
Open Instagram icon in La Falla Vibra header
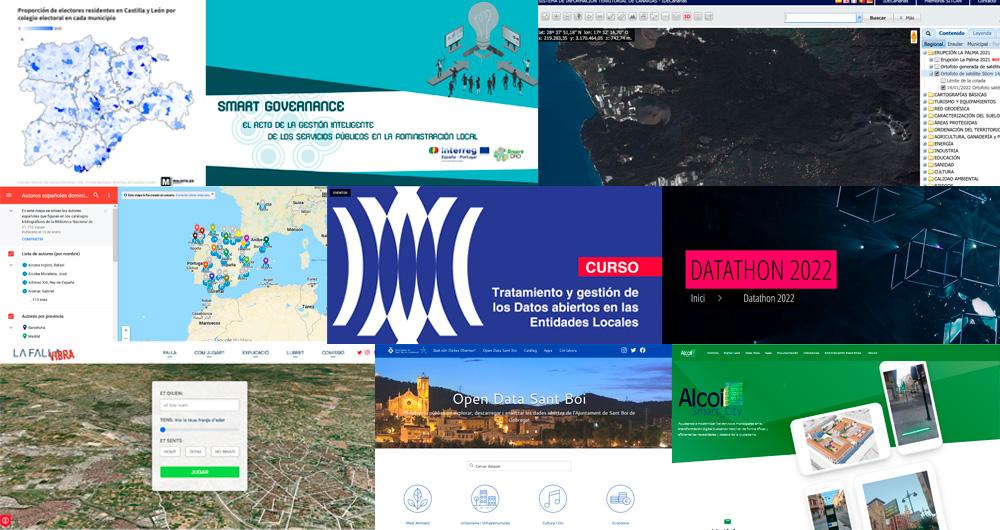367,353
